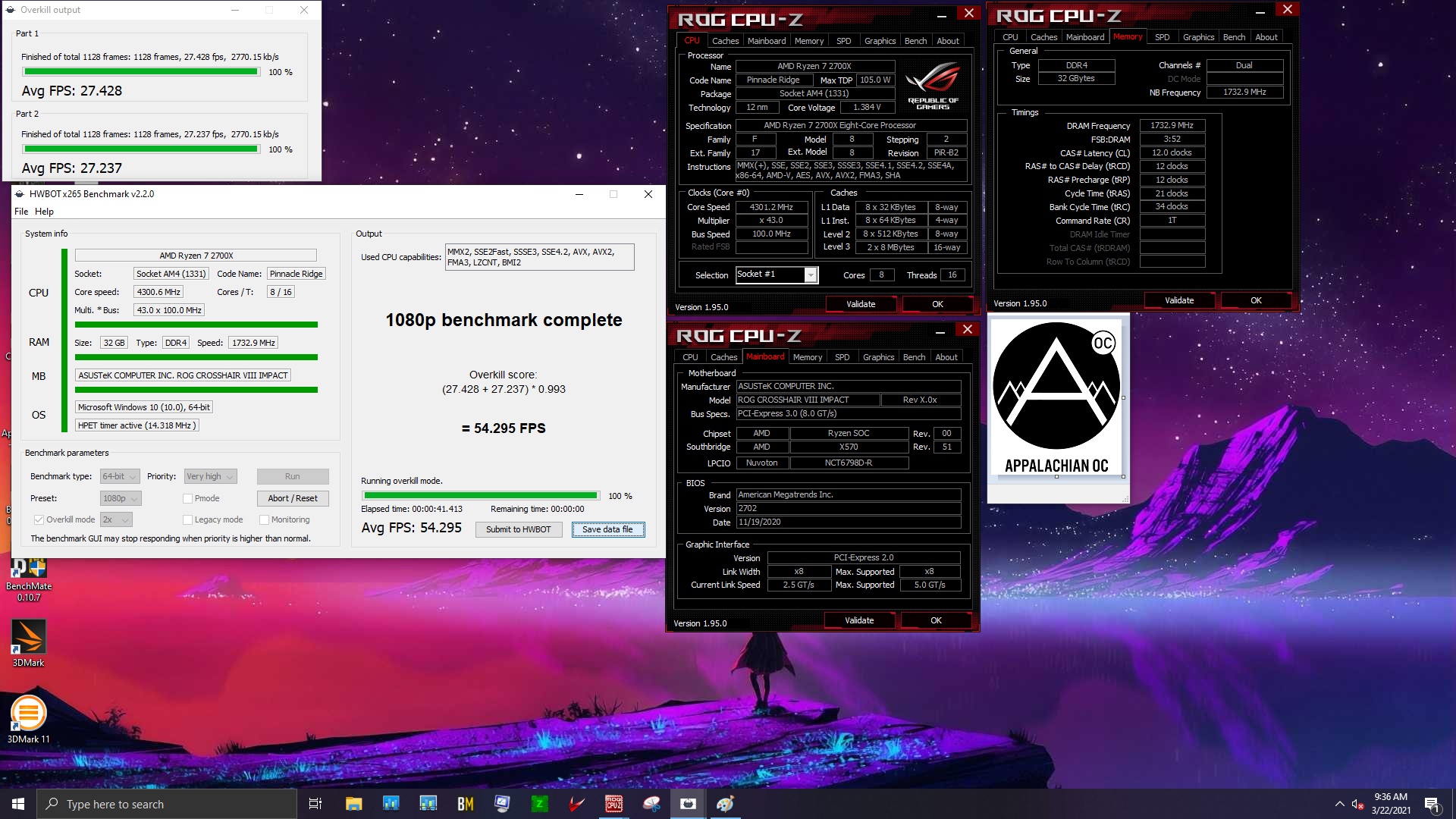Viewport: 1456px width, 819px height.
Task: Open the File menu in HWBOT x265
Action: coord(21,212)
